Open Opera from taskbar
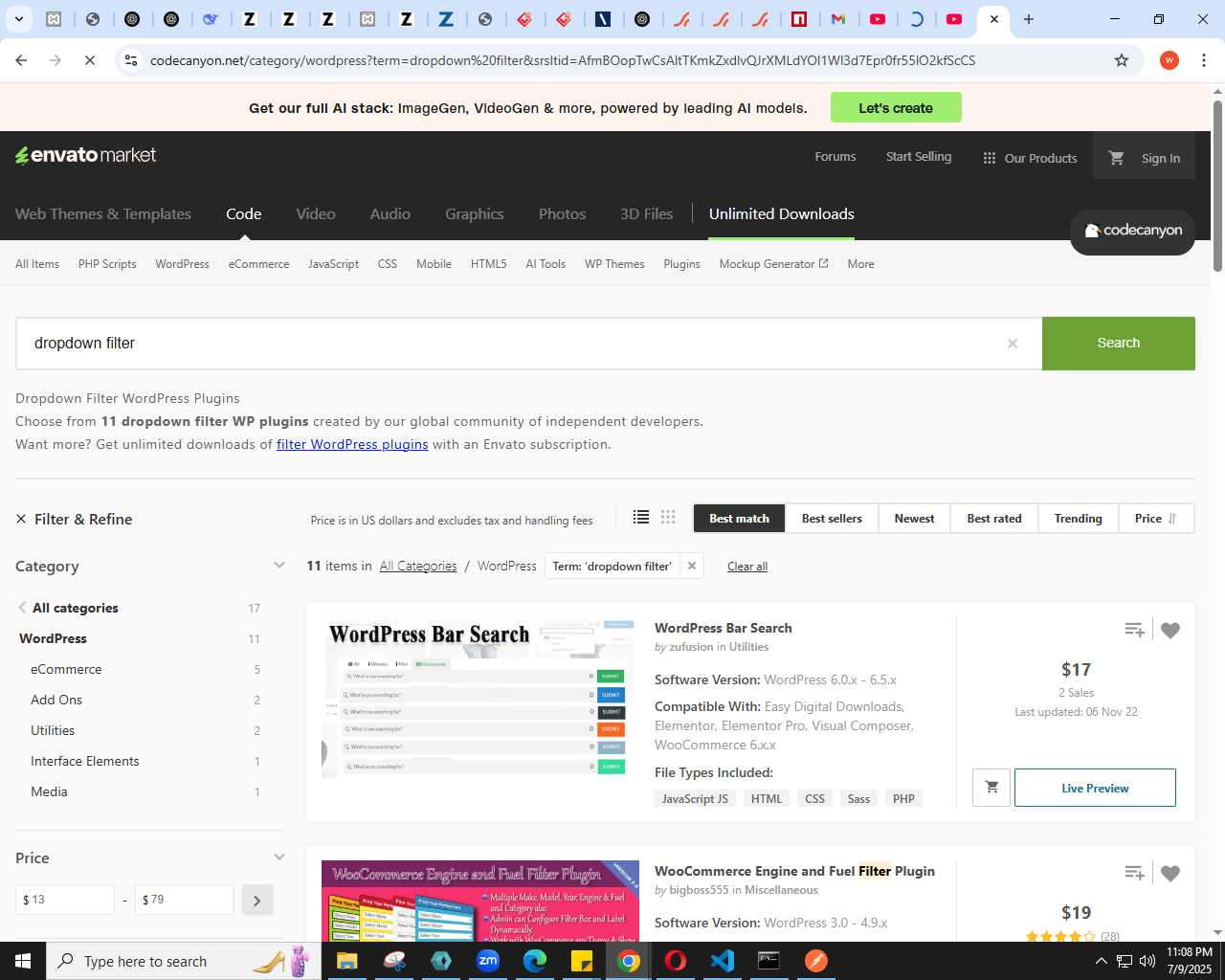Screen dimensions: 1225x980 pos(676,961)
